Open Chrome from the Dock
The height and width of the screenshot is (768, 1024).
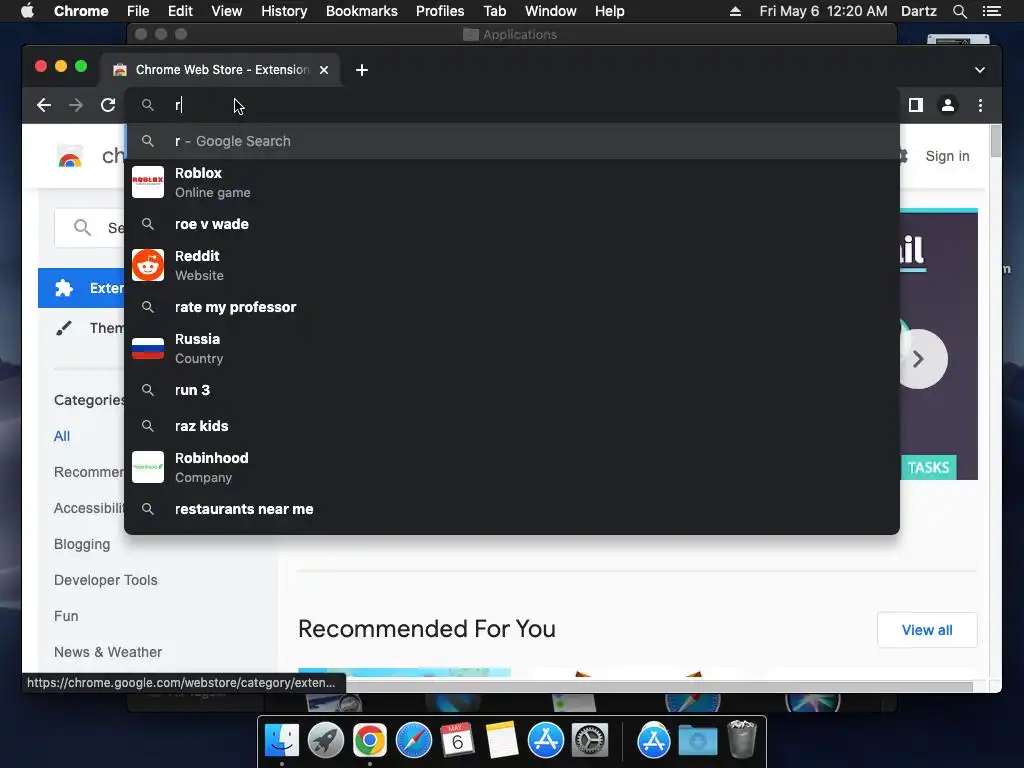[370, 741]
